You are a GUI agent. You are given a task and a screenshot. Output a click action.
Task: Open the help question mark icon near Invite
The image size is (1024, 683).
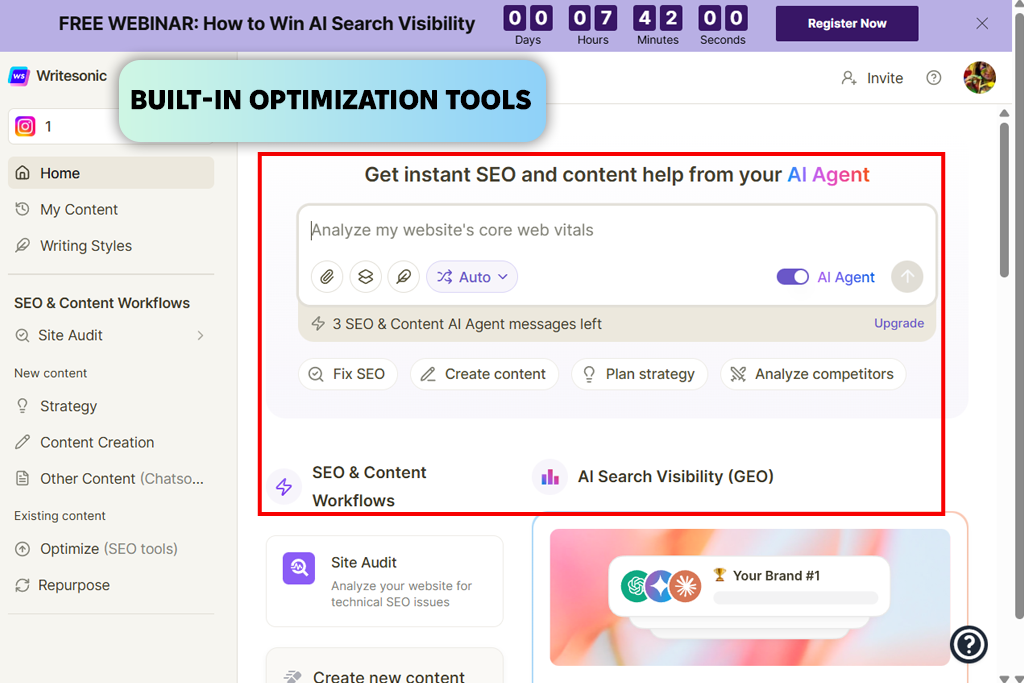point(934,78)
